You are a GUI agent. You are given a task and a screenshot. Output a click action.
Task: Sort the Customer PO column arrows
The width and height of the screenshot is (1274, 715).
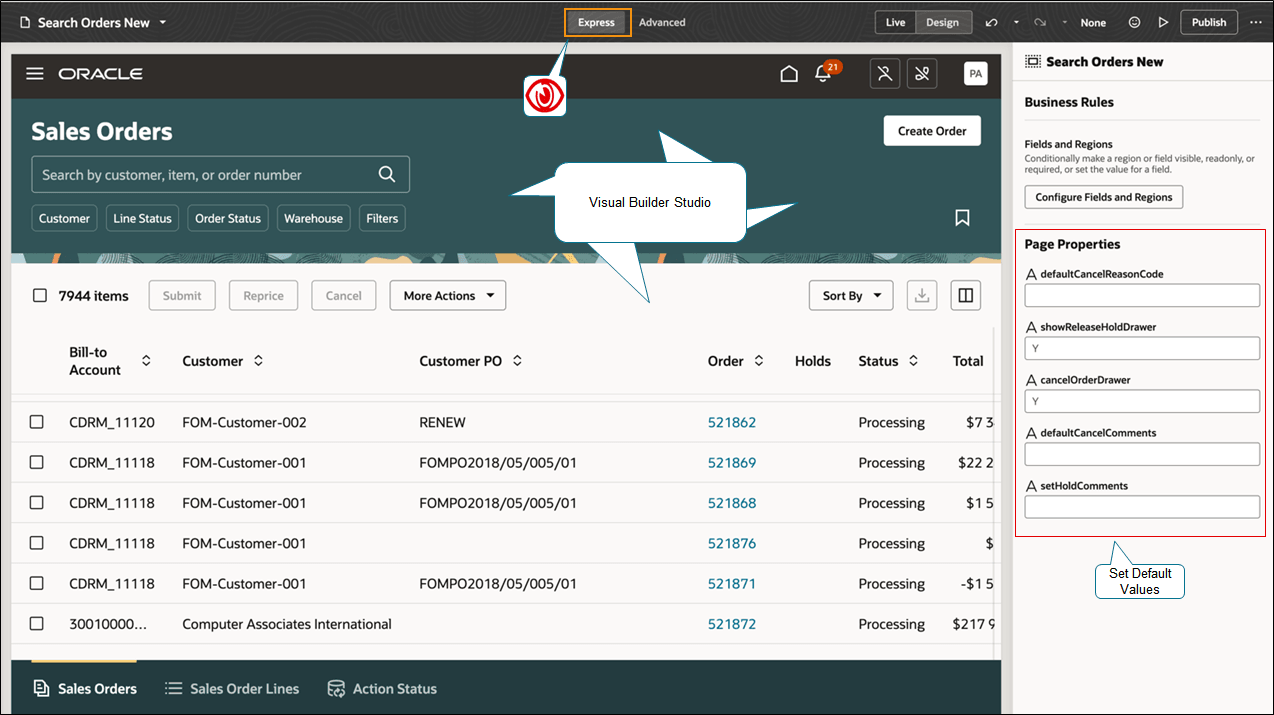[517, 361]
